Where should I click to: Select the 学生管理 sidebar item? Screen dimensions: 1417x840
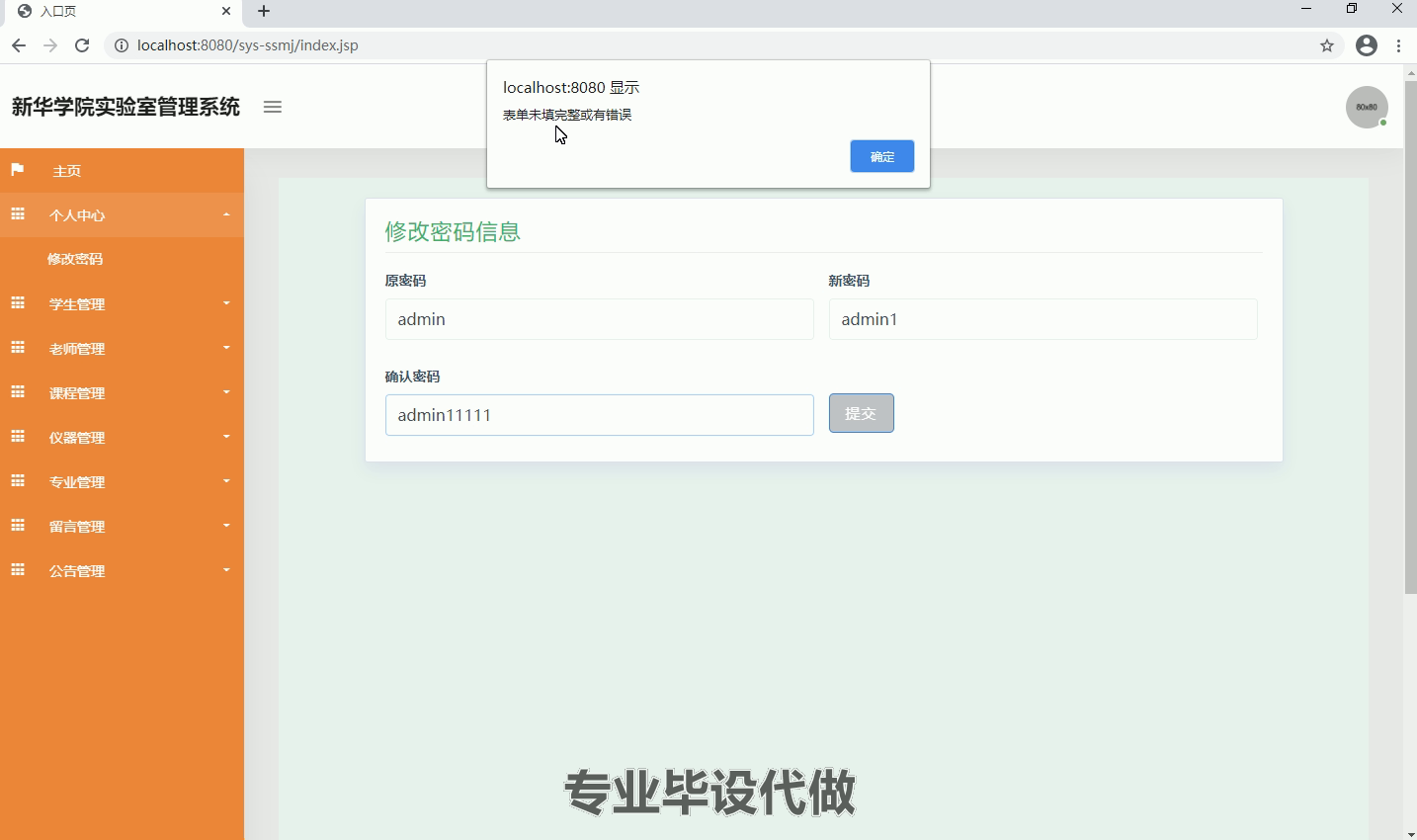(x=122, y=303)
